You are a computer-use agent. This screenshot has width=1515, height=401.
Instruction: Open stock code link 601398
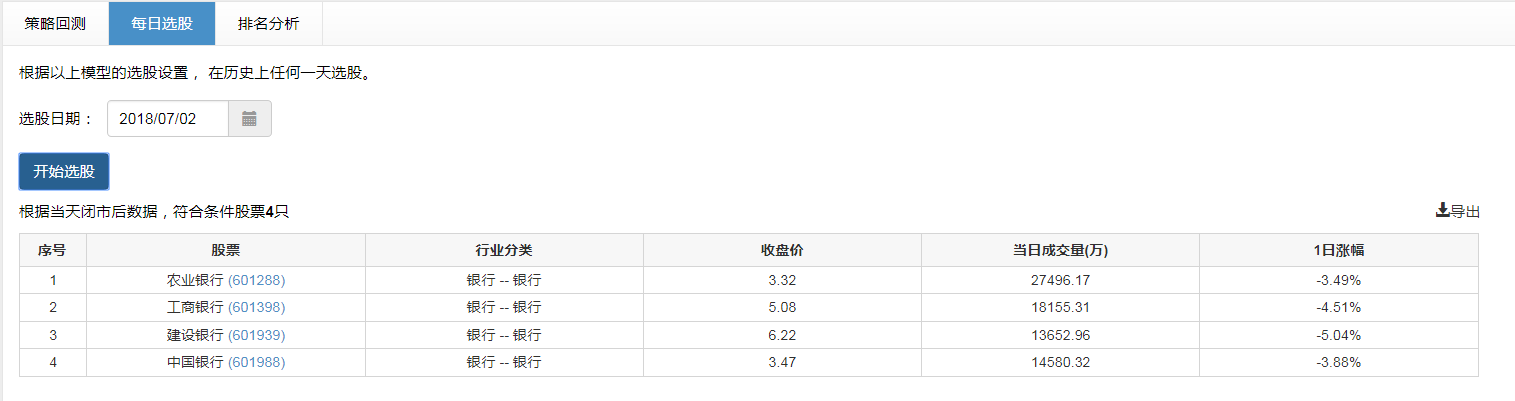click(257, 307)
